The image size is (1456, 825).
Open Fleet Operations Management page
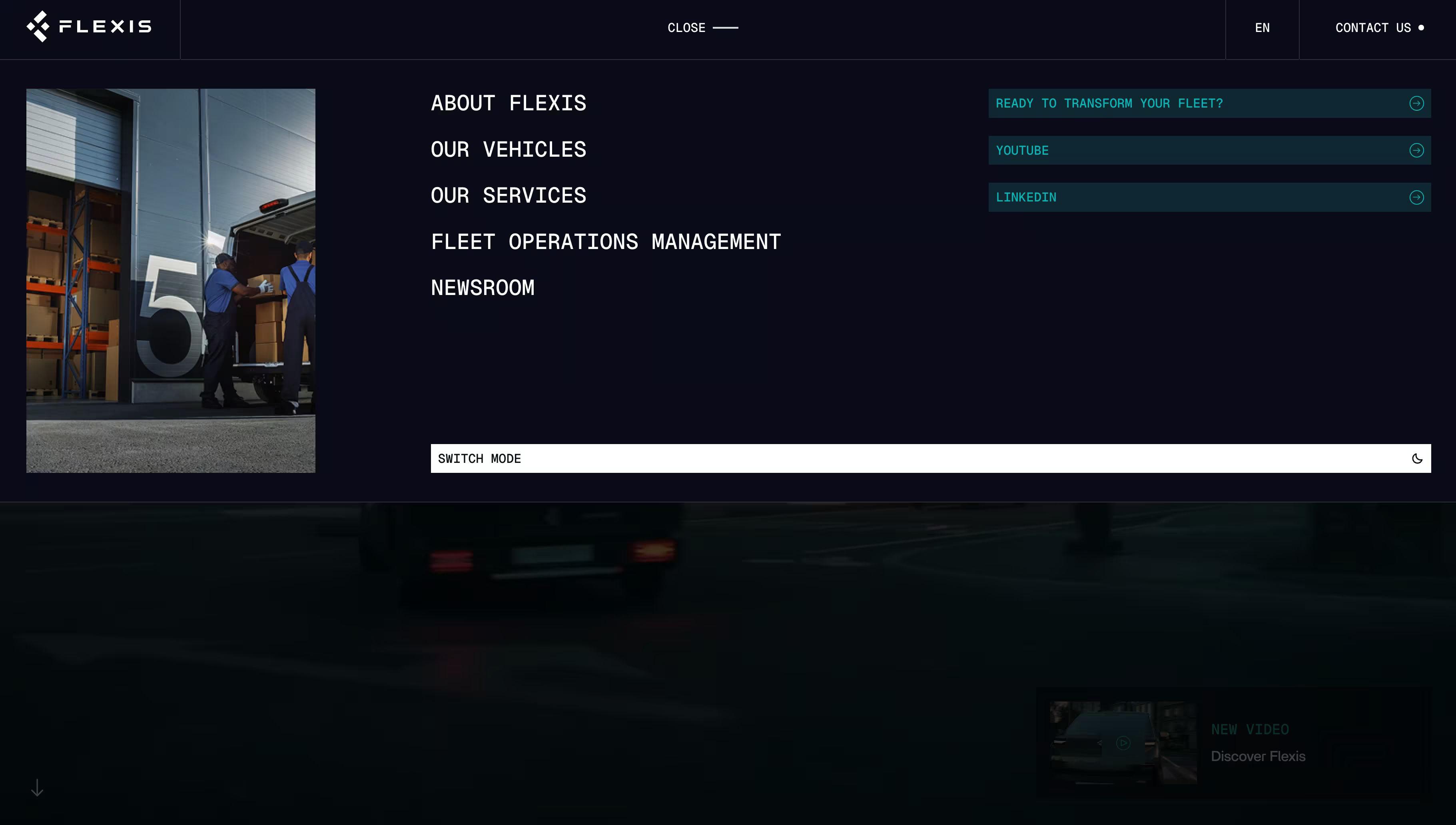pos(606,242)
